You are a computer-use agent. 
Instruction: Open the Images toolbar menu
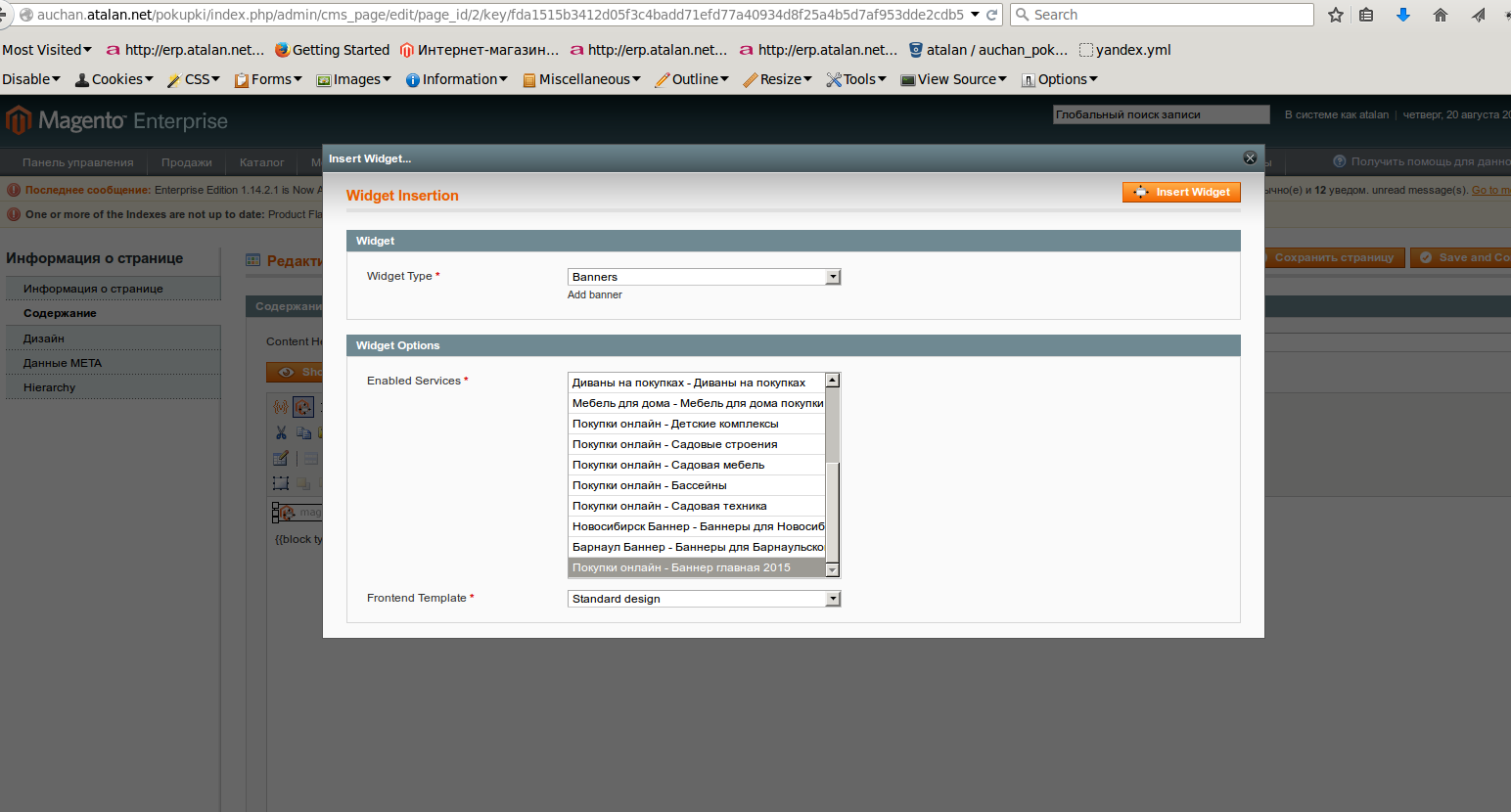tap(353, 79)
